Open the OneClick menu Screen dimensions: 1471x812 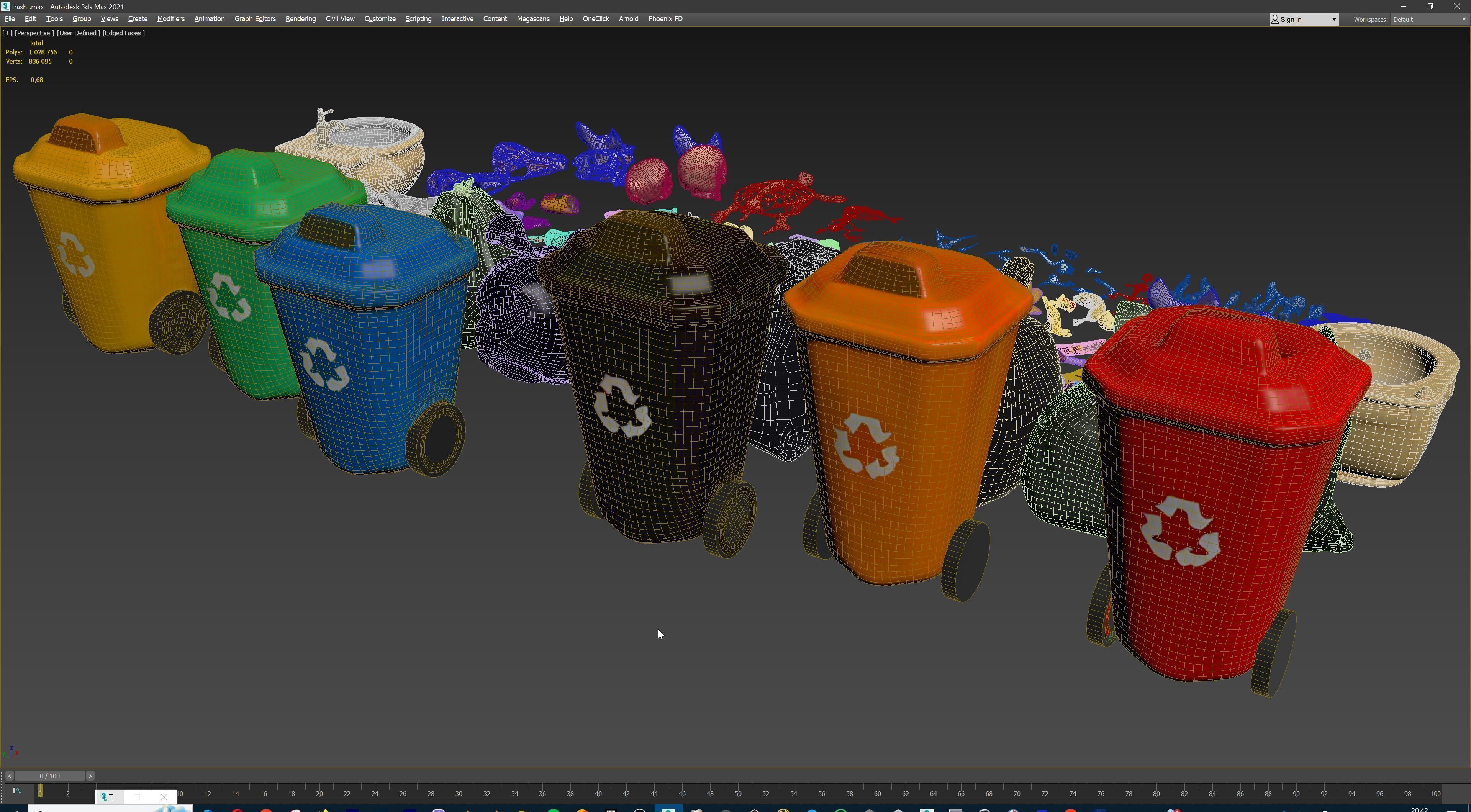pos(596,19)
